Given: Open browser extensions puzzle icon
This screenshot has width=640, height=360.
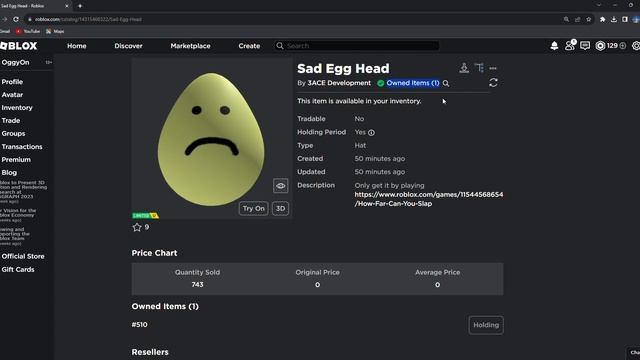Looking at the screenshot, I should [602, 19].
